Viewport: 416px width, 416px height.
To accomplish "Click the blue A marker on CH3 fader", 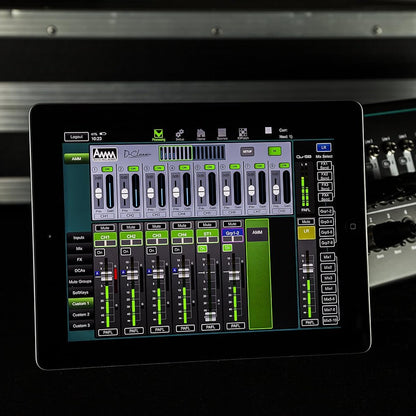I will coord(149,271).
